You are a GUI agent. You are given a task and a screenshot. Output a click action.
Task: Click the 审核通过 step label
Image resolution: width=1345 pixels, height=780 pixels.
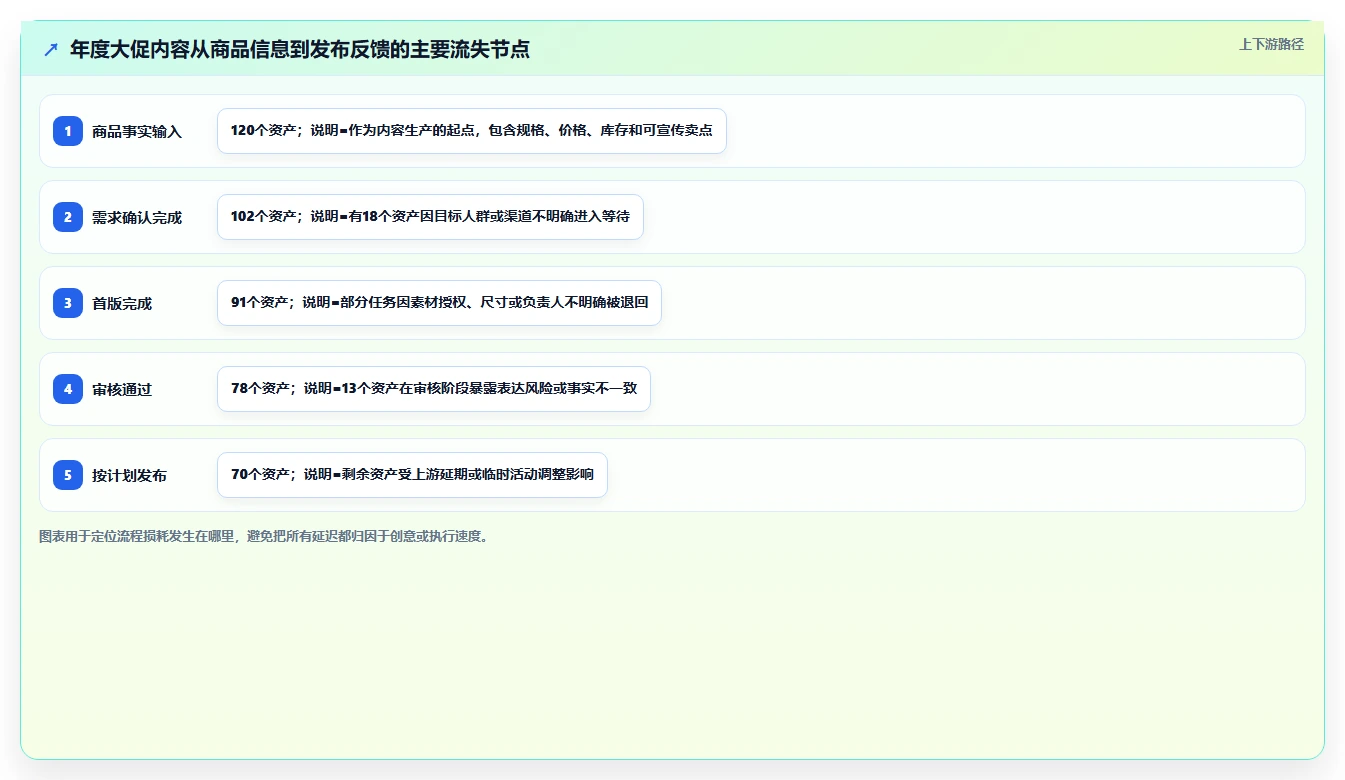pyautogui.click(x=122, y=389)
